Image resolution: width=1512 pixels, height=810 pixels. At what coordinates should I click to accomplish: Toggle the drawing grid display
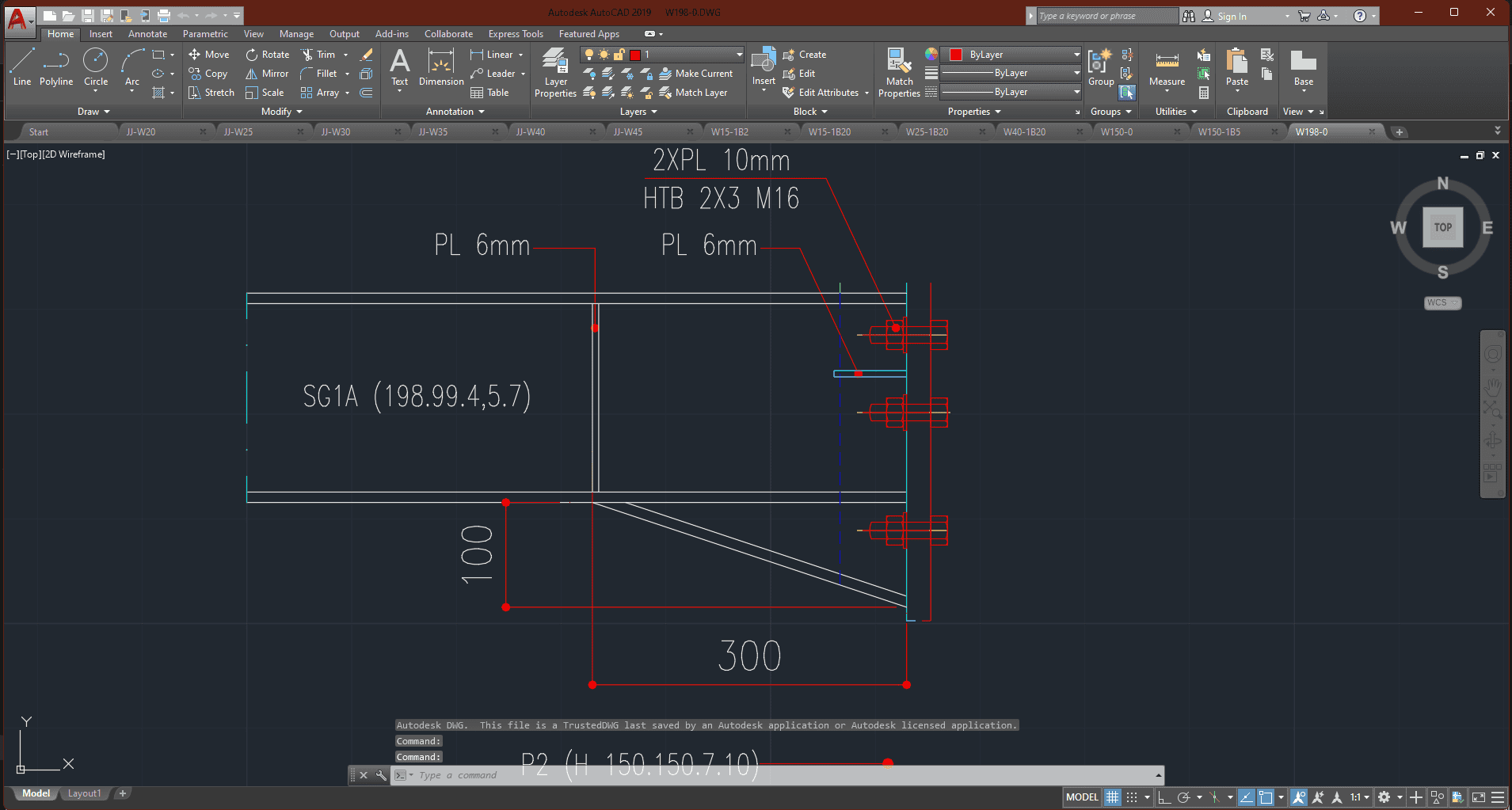pyautogui.click(x=1113, y=797)
